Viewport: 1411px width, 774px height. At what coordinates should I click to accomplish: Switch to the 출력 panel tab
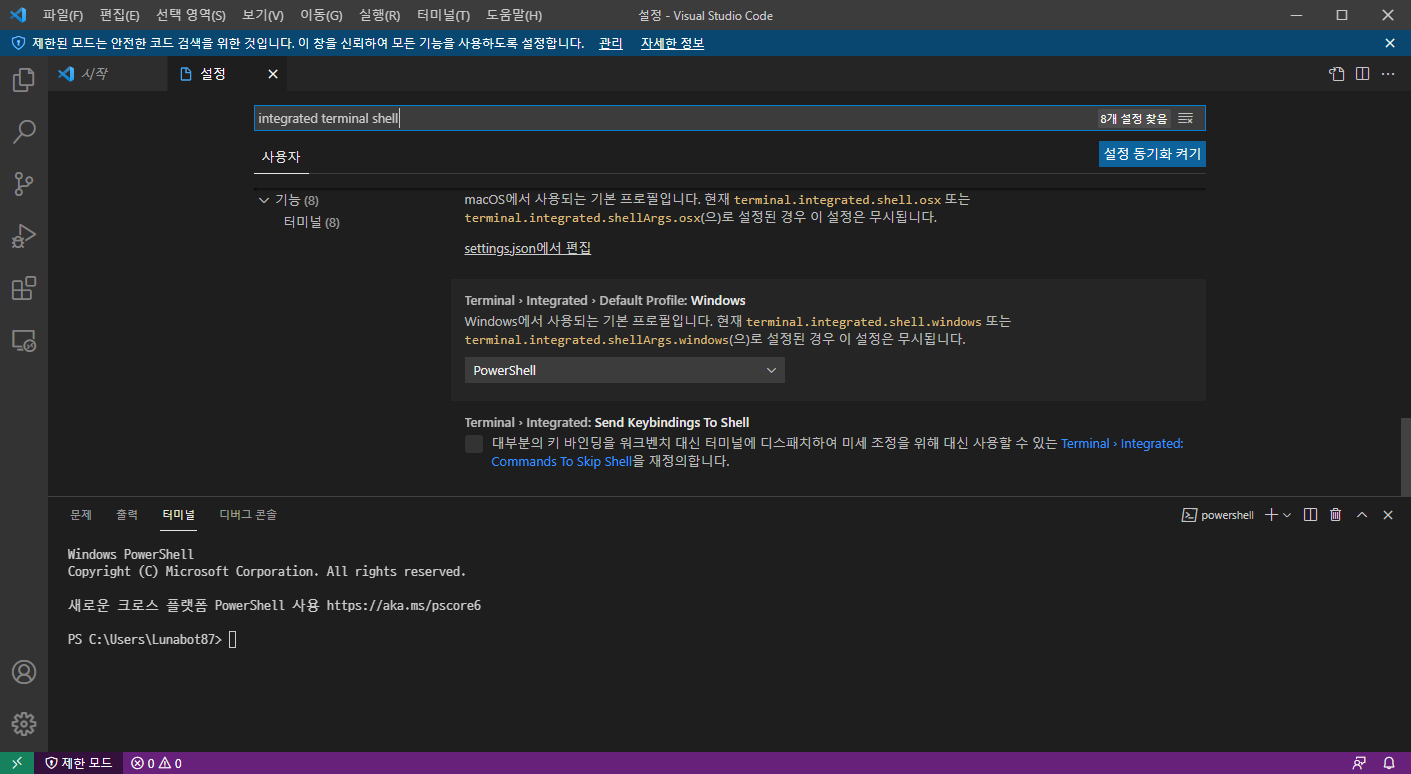pos(127,515)
